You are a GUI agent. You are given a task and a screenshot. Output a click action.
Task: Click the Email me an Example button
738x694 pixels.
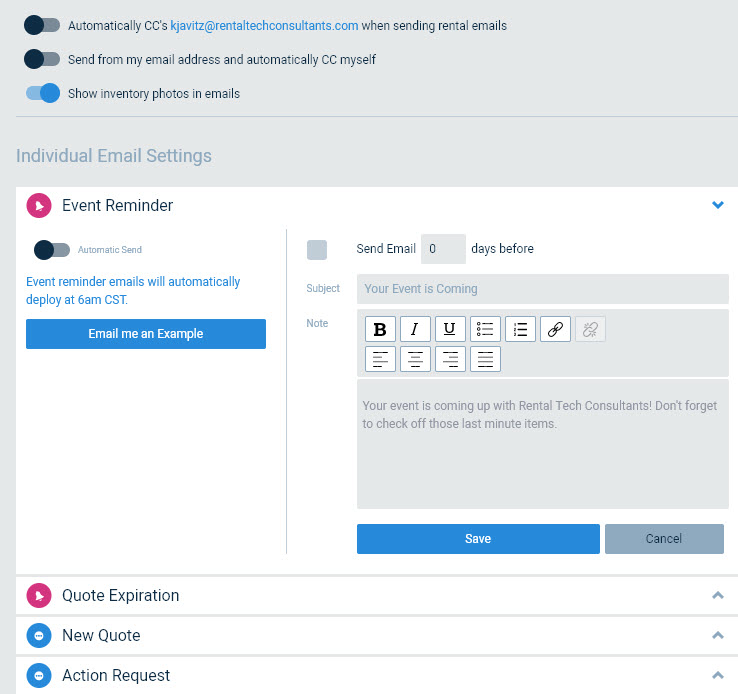click(x=146, y=334)
